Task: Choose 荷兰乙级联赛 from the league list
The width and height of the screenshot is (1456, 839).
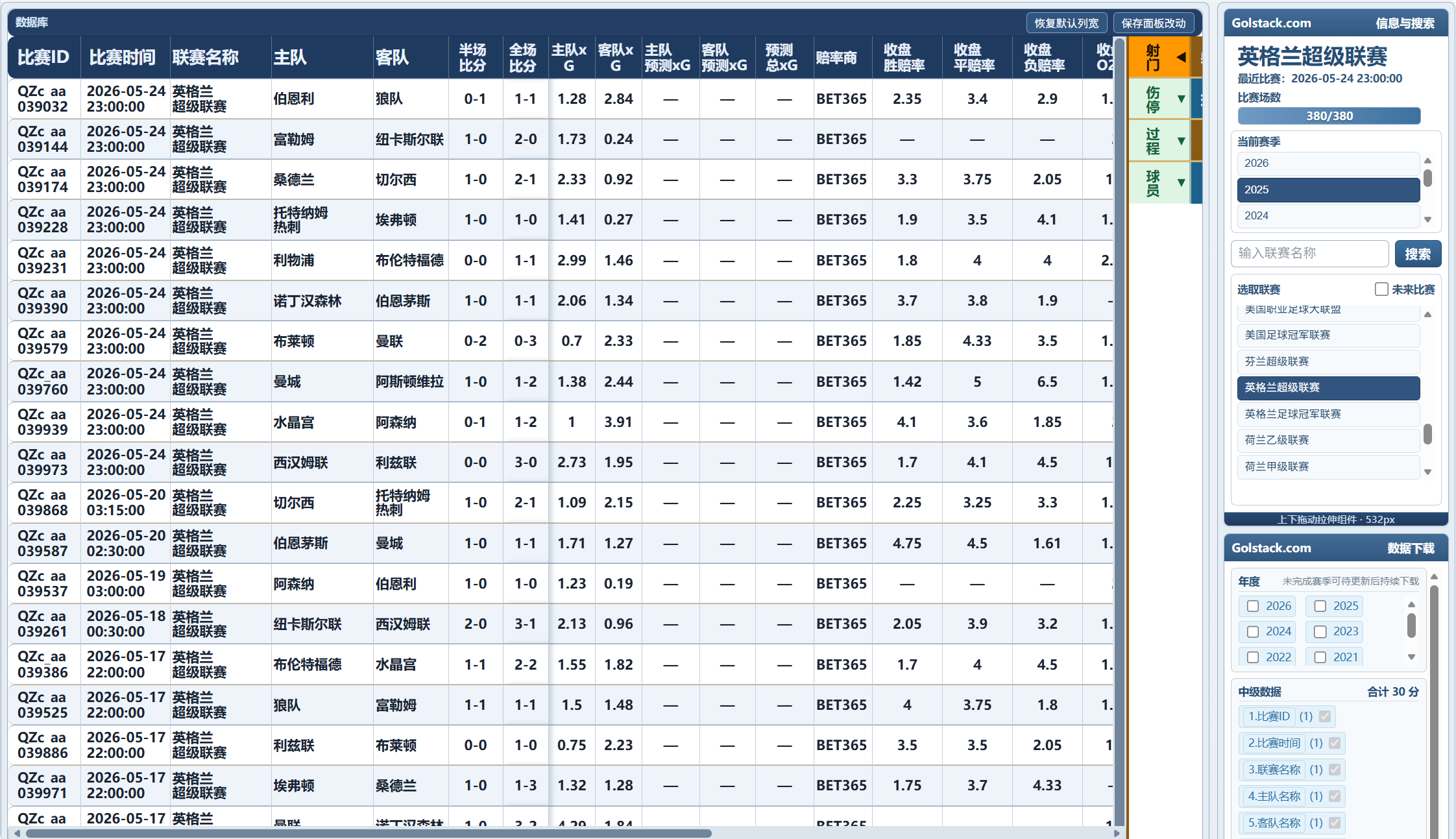Action: tap(1328, 440)
